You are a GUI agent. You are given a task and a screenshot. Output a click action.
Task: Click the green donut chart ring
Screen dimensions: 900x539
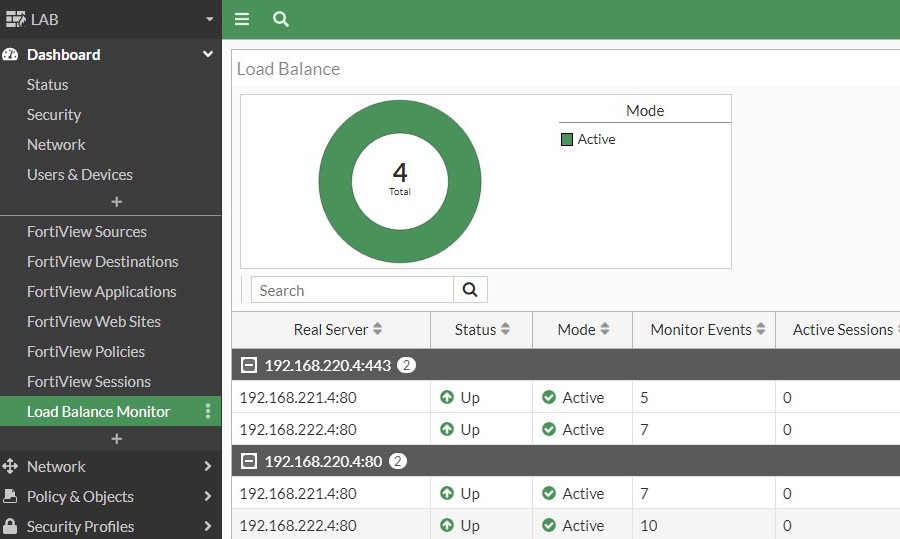click(335, 181)
